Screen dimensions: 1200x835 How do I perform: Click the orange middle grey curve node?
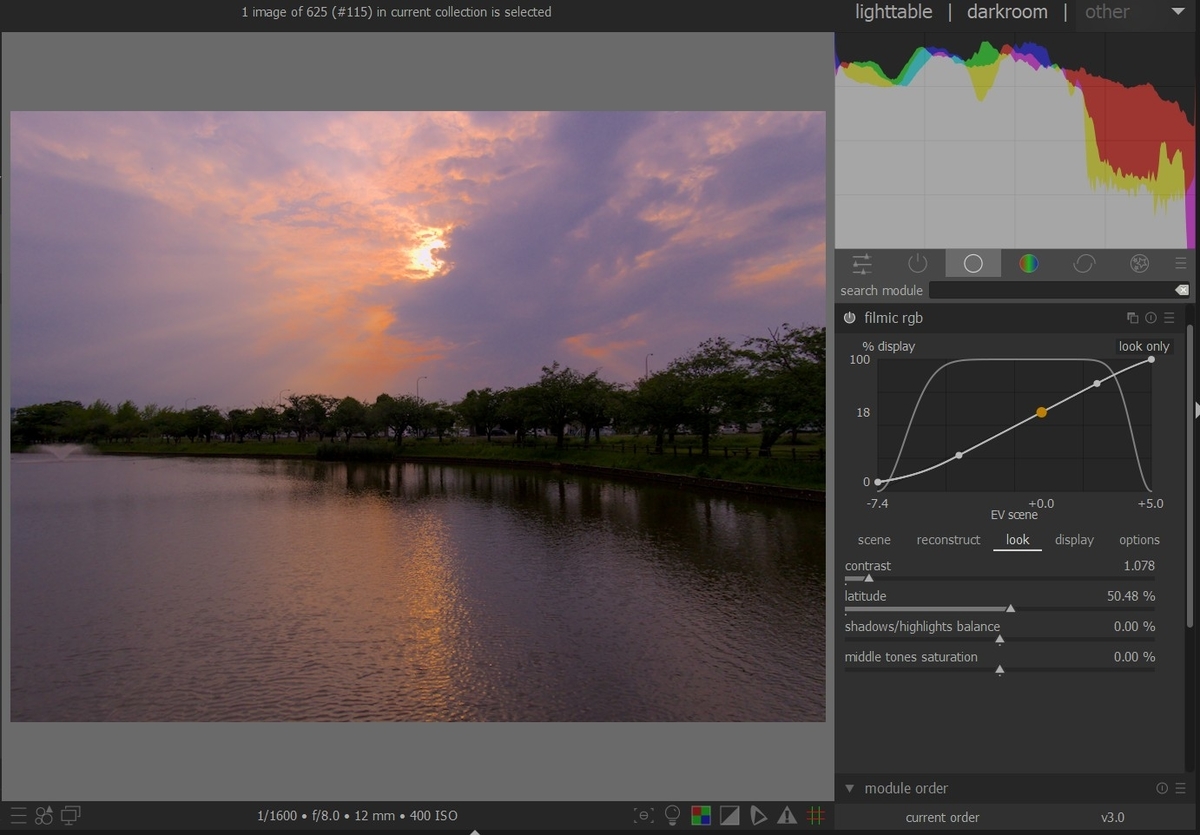[x=1041, y=412]
